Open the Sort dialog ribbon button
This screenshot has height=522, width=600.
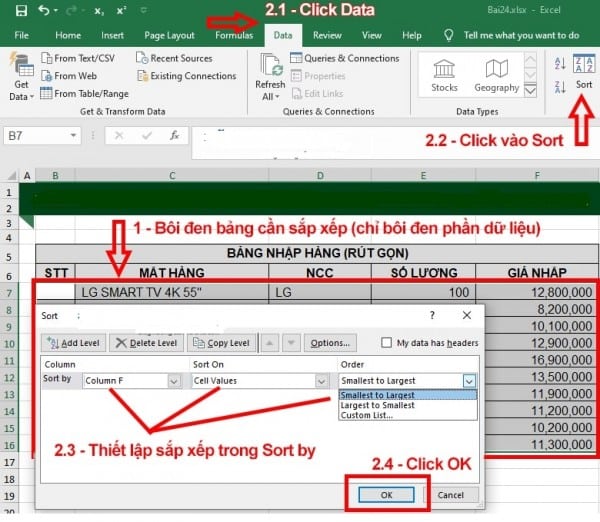(584, 72)
